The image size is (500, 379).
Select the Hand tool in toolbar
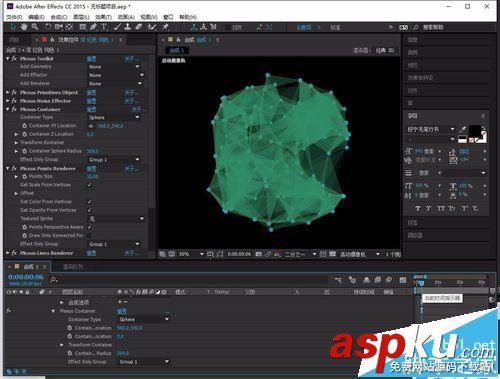tap(24, 27)
